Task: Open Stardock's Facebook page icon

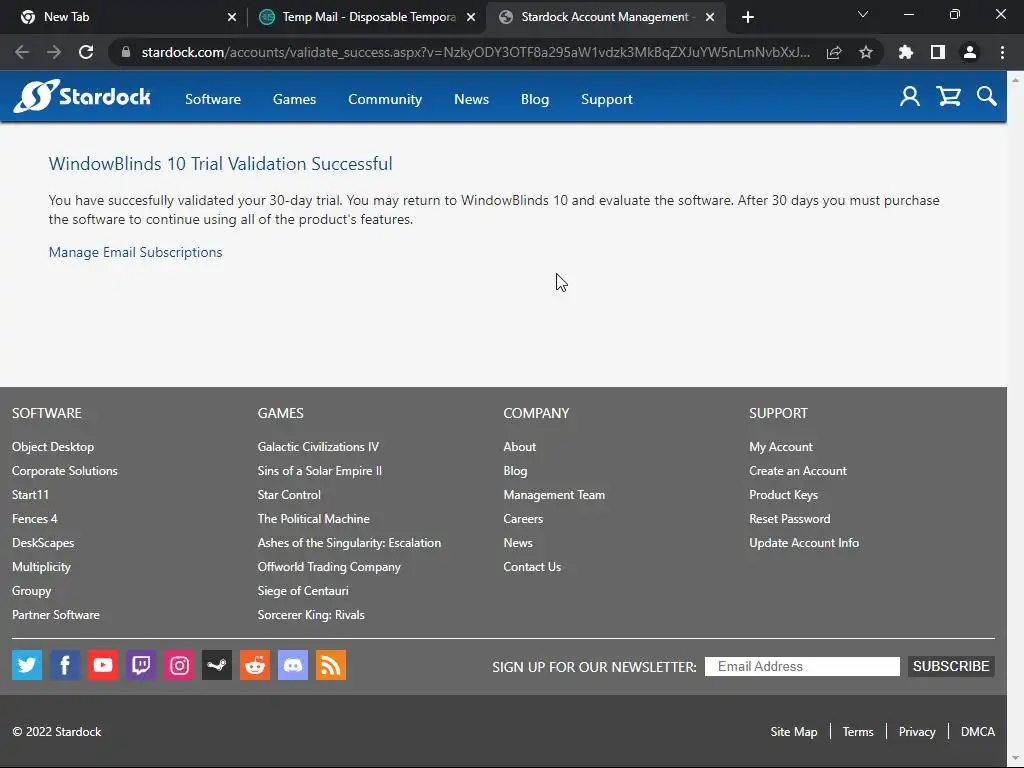Action: tap(65, 665)
